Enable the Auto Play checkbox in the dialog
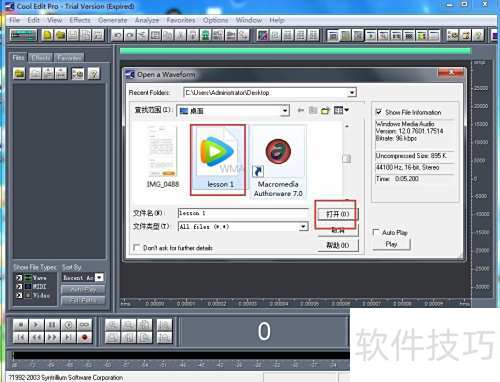 click(376, 232)
